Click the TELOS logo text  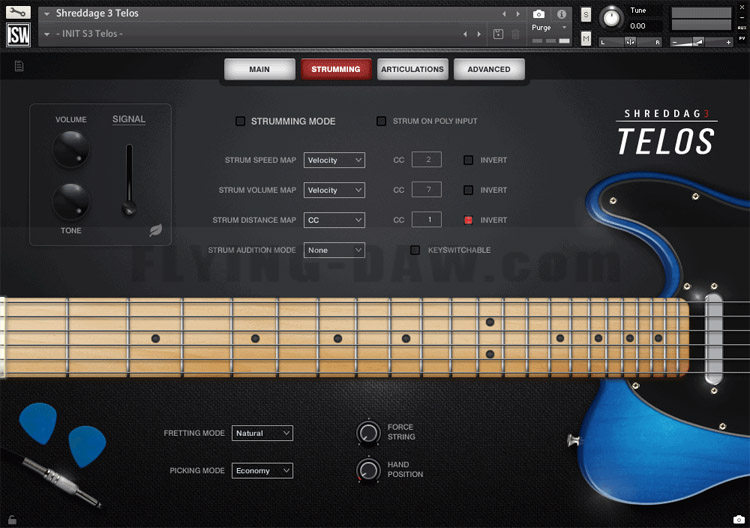tap(665, 142)
